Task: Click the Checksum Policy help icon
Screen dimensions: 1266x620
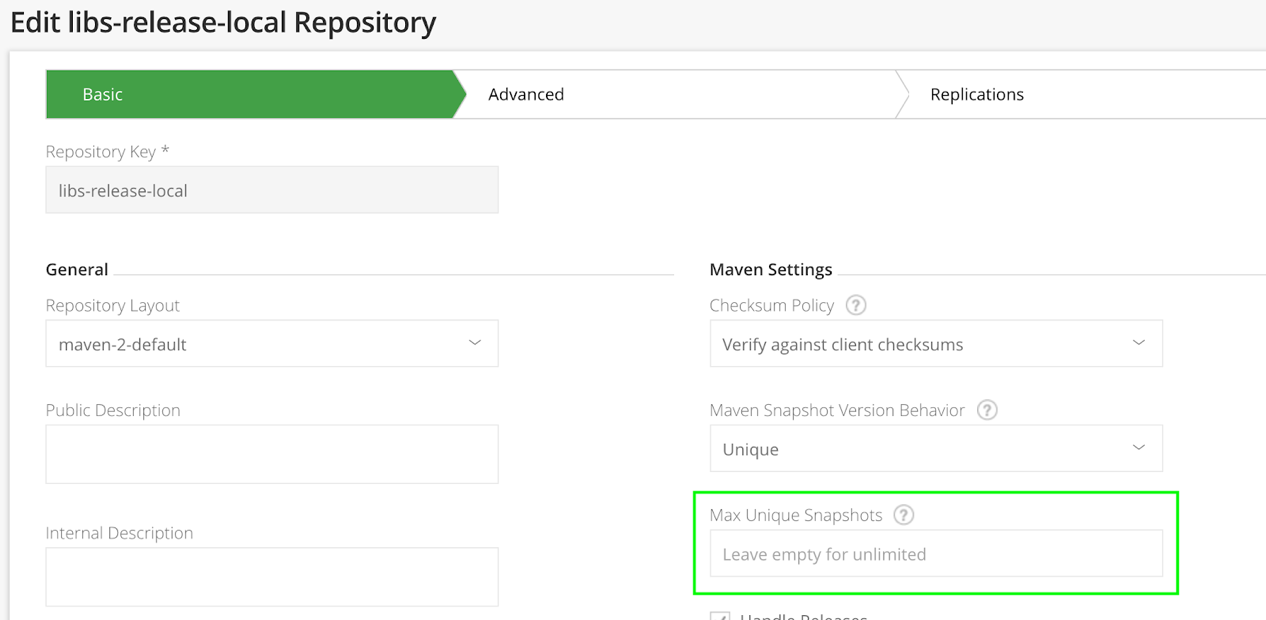Action: tap(856, 305)
